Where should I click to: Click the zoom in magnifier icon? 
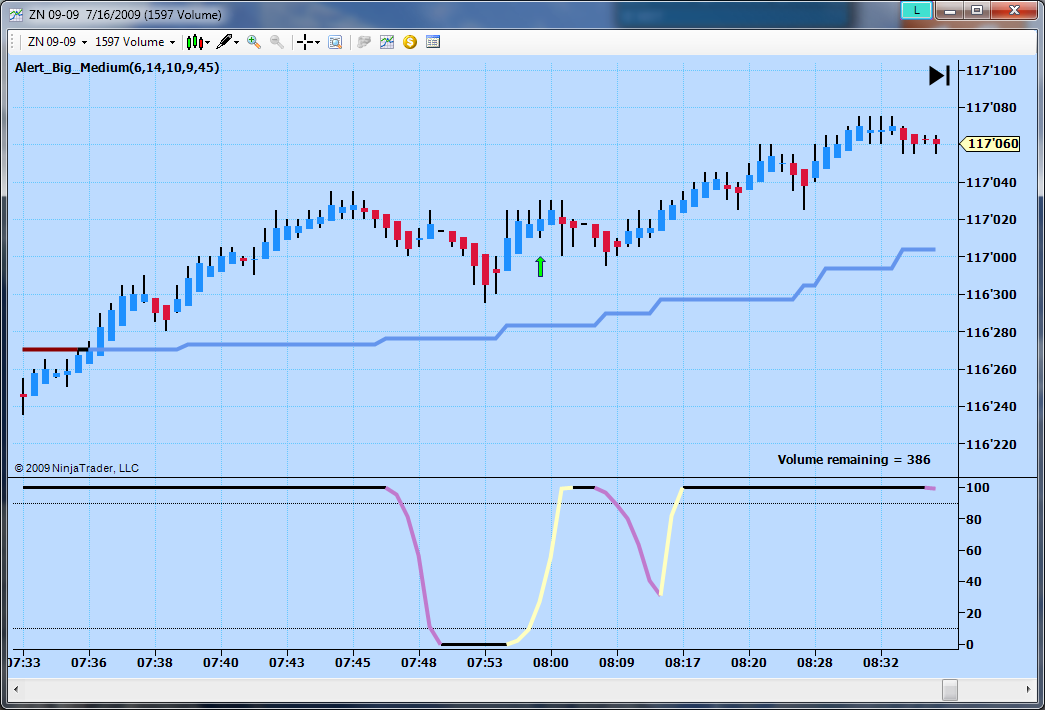click(253, 42)
